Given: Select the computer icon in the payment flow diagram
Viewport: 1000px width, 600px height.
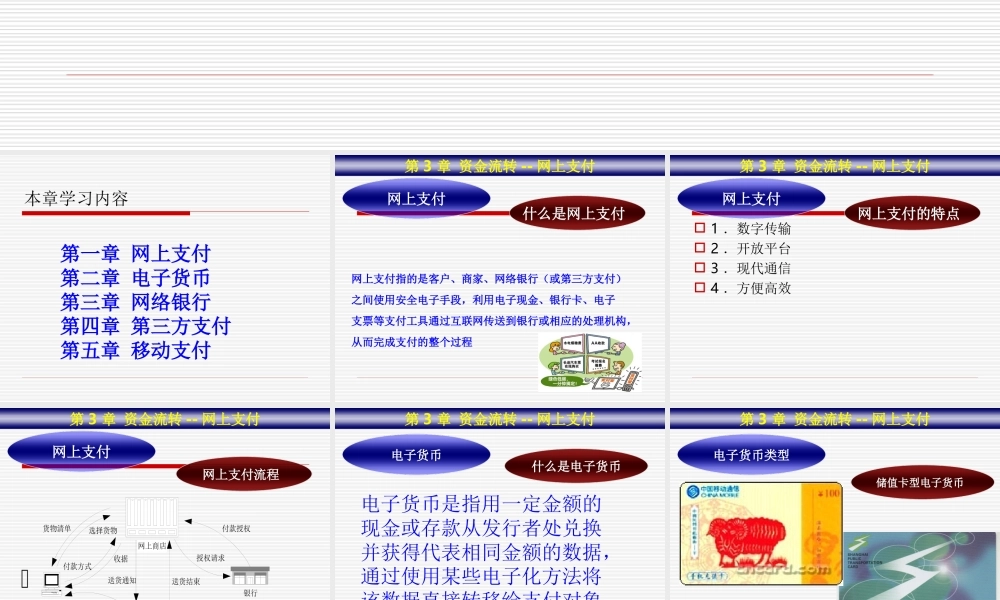Looking at the screenshot, I should pos(50,582).
